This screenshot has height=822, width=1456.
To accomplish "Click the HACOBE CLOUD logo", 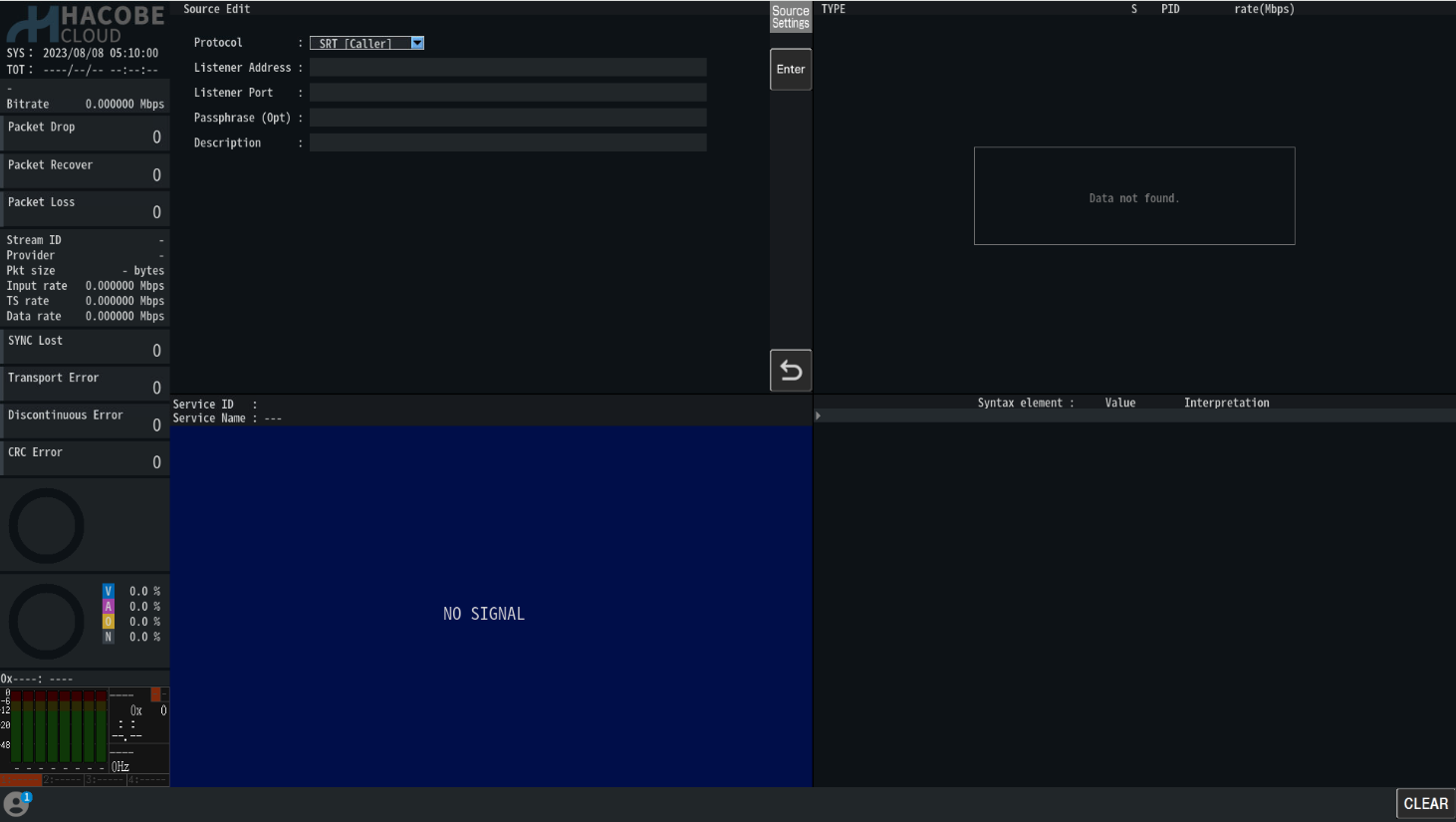I will coord(85,24).
